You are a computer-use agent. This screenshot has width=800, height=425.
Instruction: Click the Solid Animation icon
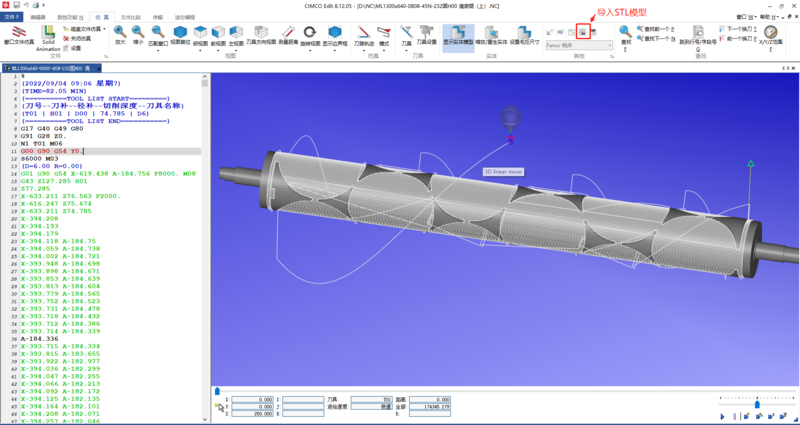click(49, 37)
